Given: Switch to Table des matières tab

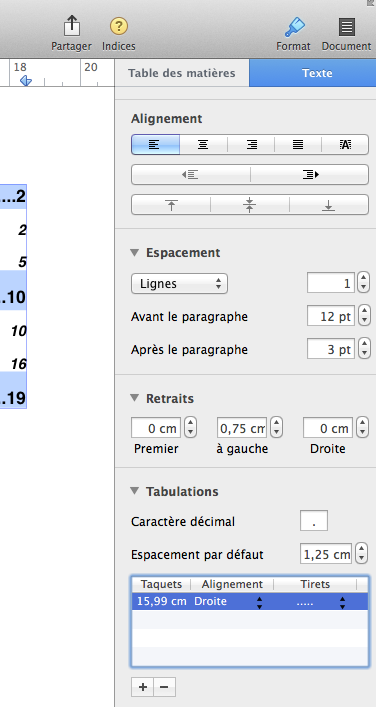Looking at the screenshot, I should coord(182,73).
